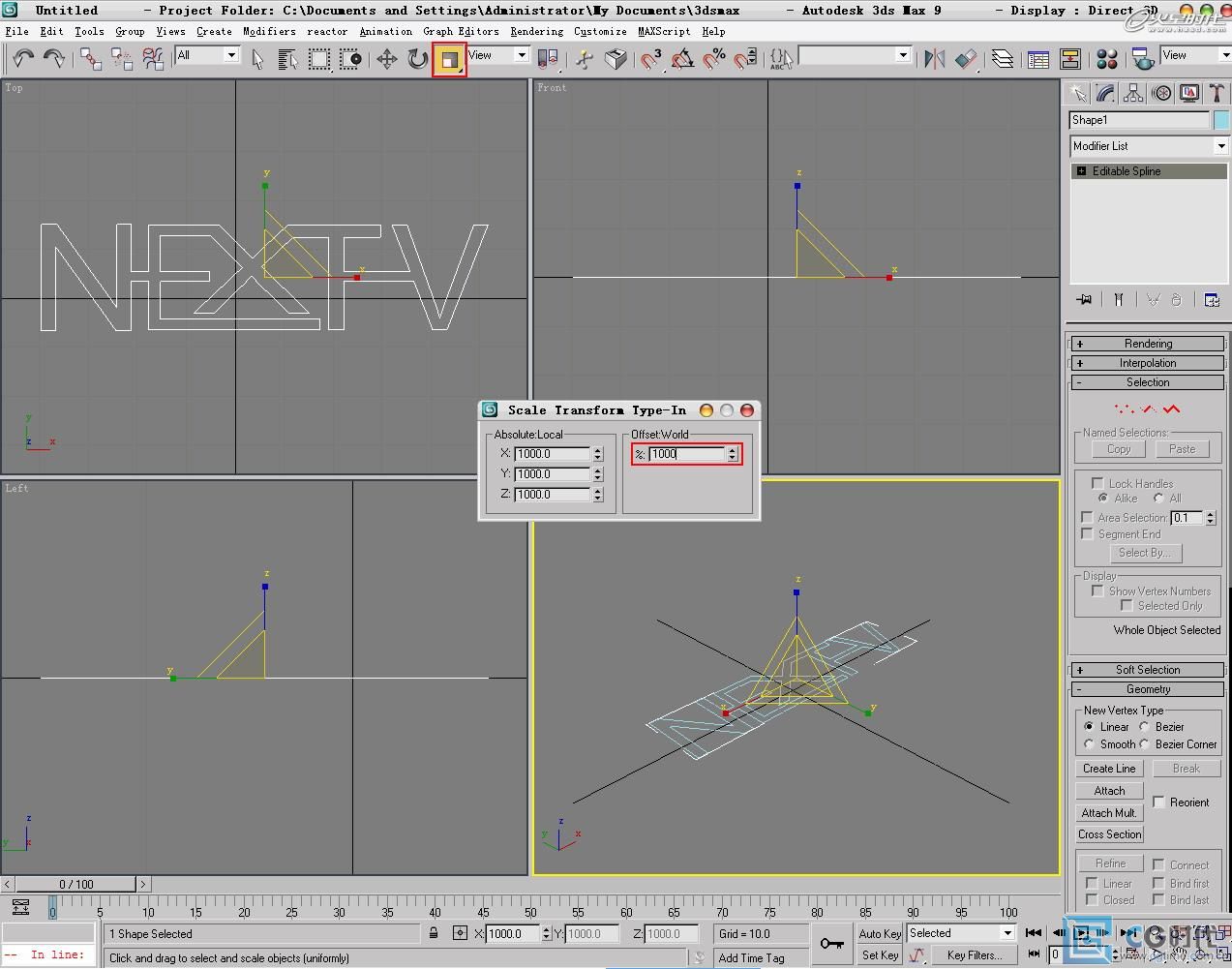Toggle the 3D Snaps magnet icon

click(x=651, y=59)
